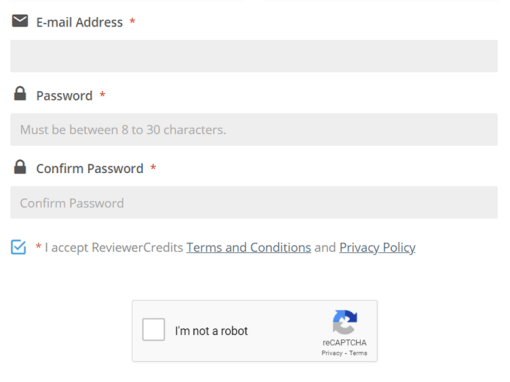Click the envelope icon beside E-mail Address
The width and height of the screenshot is (510, 382).
click(x=20, y=21)
